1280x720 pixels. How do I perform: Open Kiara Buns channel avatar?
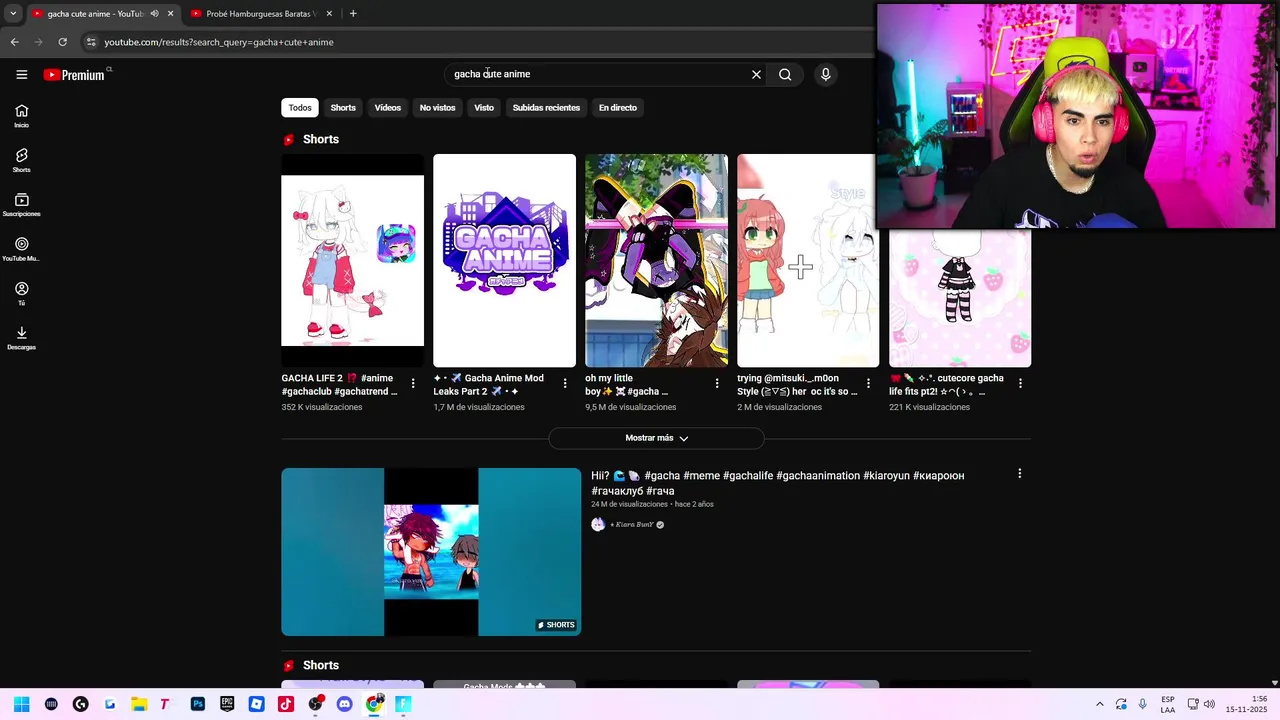(x=598, y=524)
